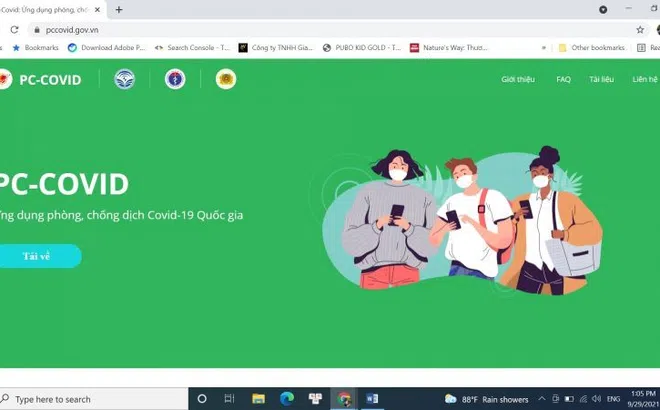The height and width of the screenshot is (410, 660).
Task: Expand hidden bookmarks with the chevron
Action: click(x=543, y=48)
